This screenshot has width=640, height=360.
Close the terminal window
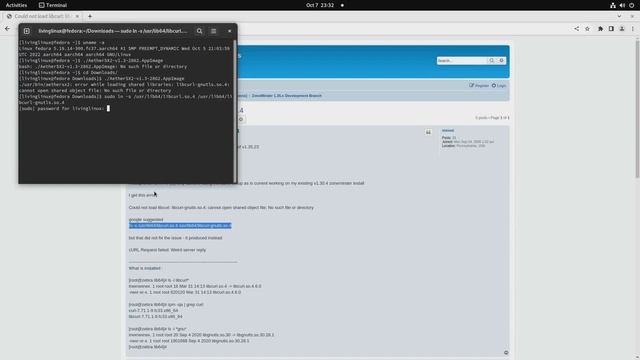pos(229,31)
